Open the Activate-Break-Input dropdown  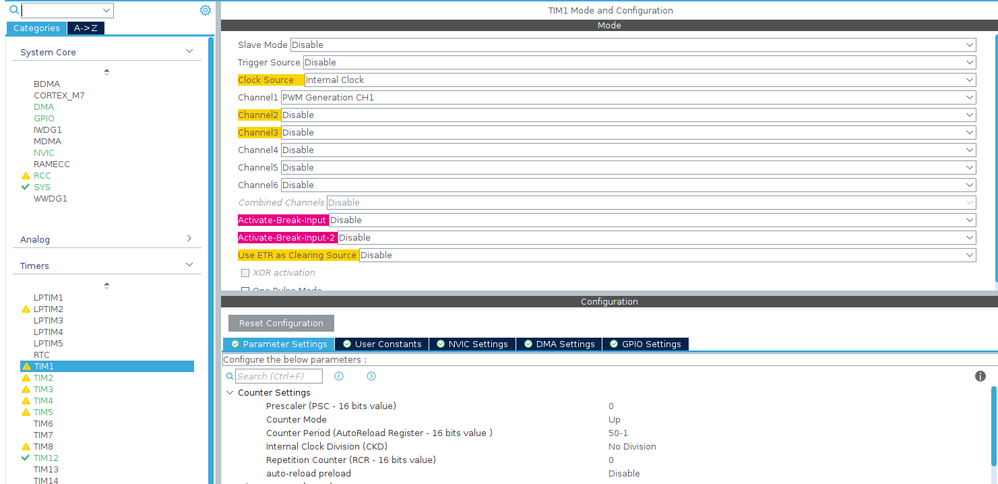click(x=652, y=220)
